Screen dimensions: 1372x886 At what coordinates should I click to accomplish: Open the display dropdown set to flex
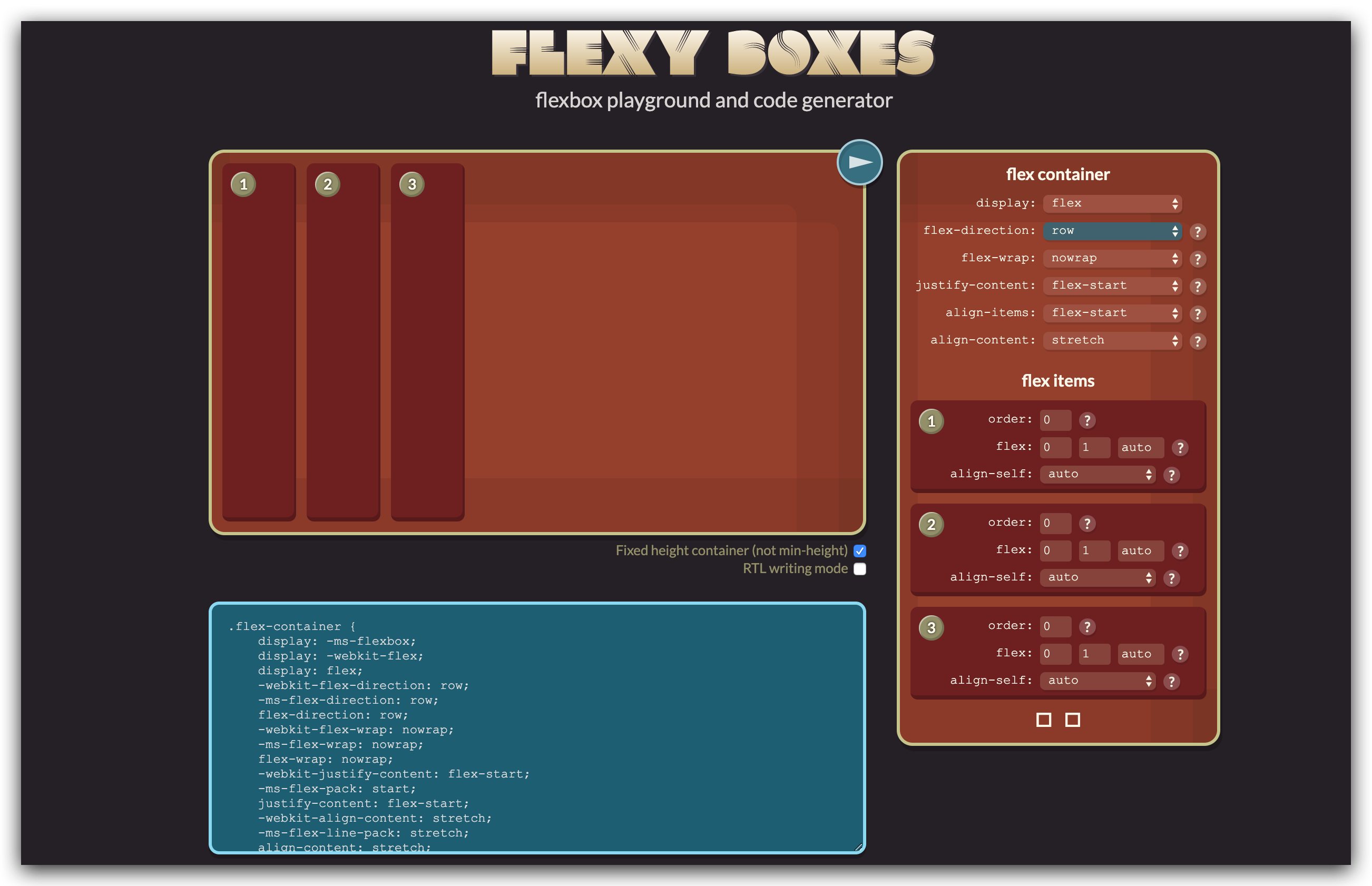tap(1112, 204)
